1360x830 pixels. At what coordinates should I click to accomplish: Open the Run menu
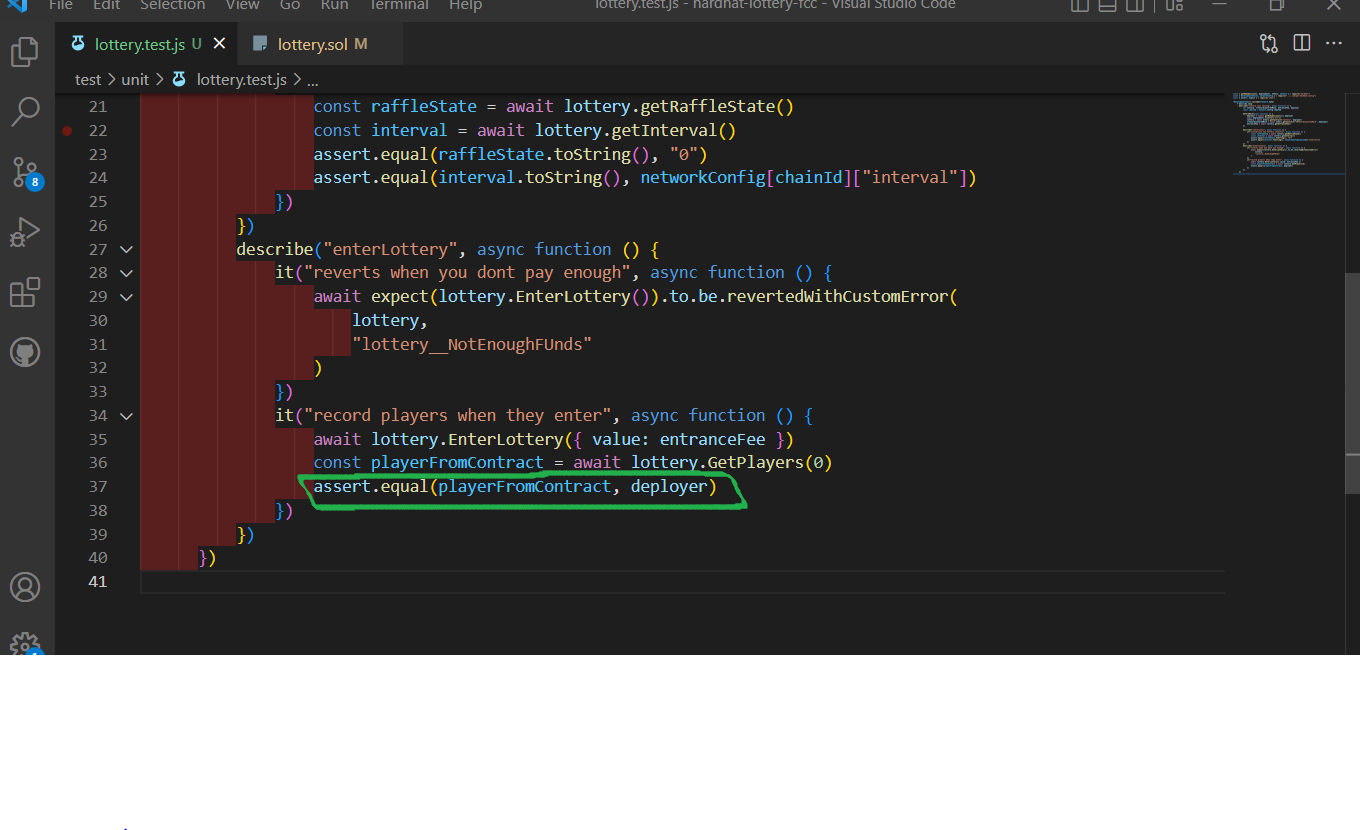(x=335, y=5)
